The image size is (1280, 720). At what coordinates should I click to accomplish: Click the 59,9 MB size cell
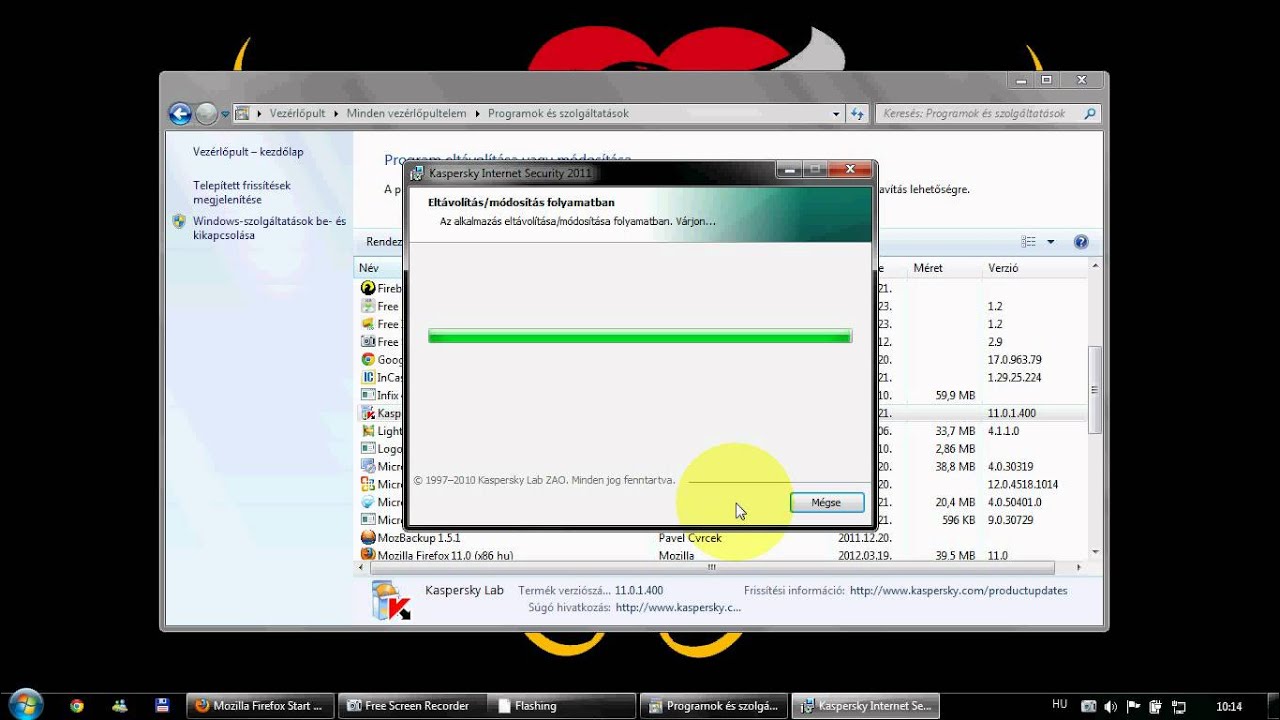[953, 396]
